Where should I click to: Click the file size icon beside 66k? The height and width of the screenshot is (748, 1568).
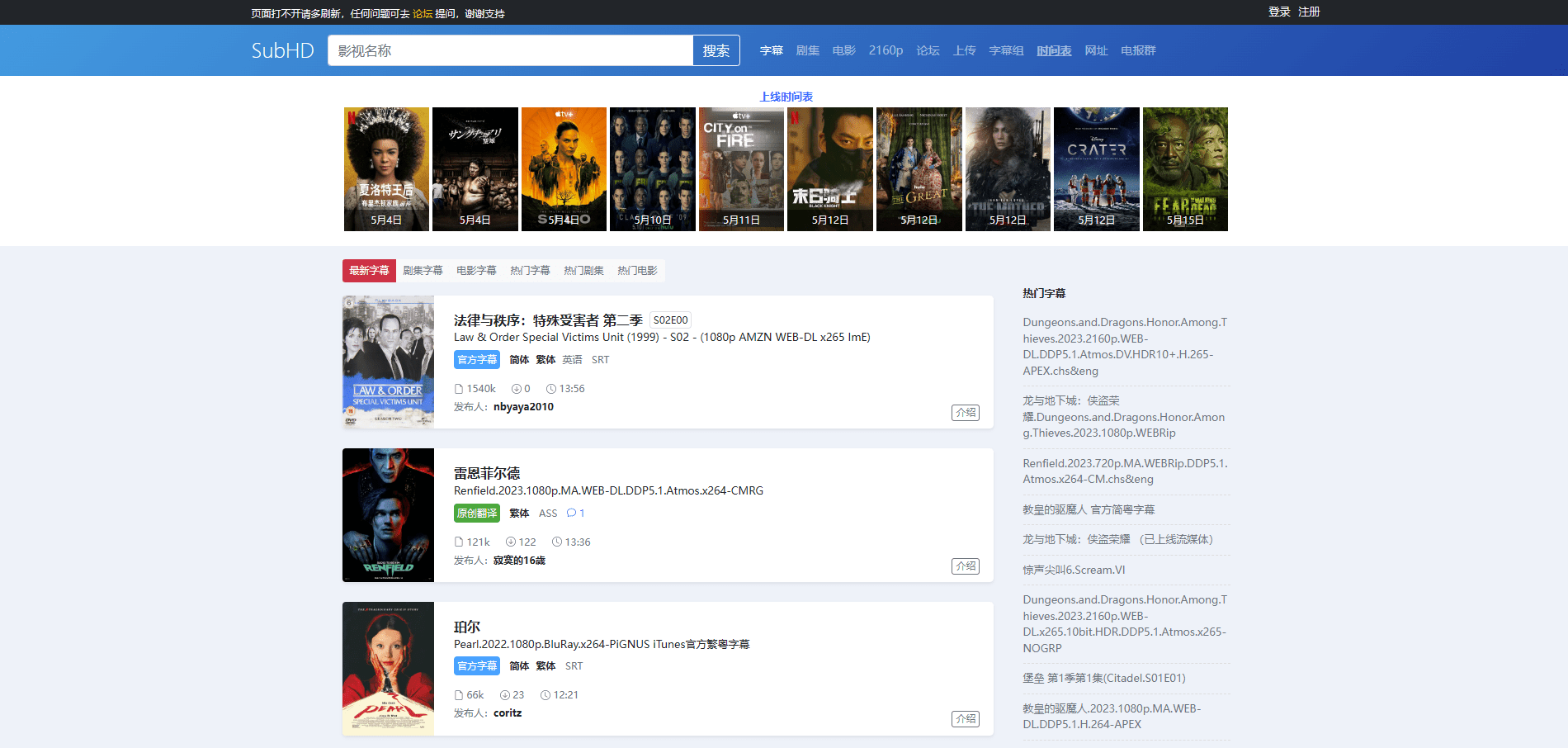[459, 695]
